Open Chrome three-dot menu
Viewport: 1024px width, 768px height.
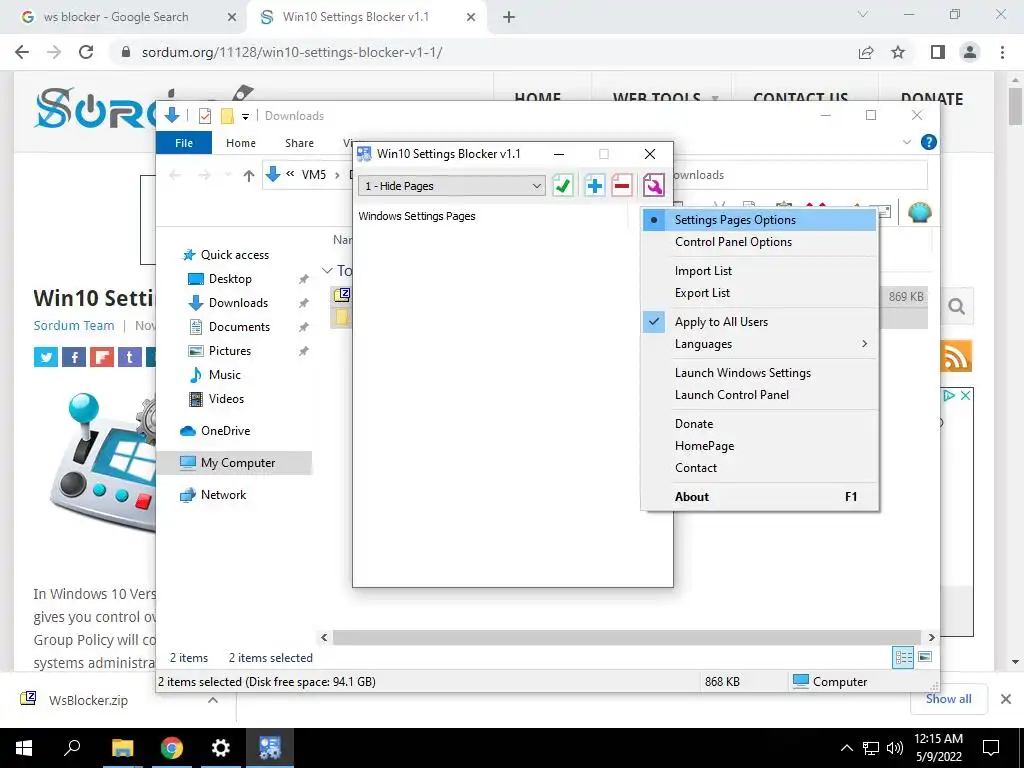click(x=1002, y=52)
